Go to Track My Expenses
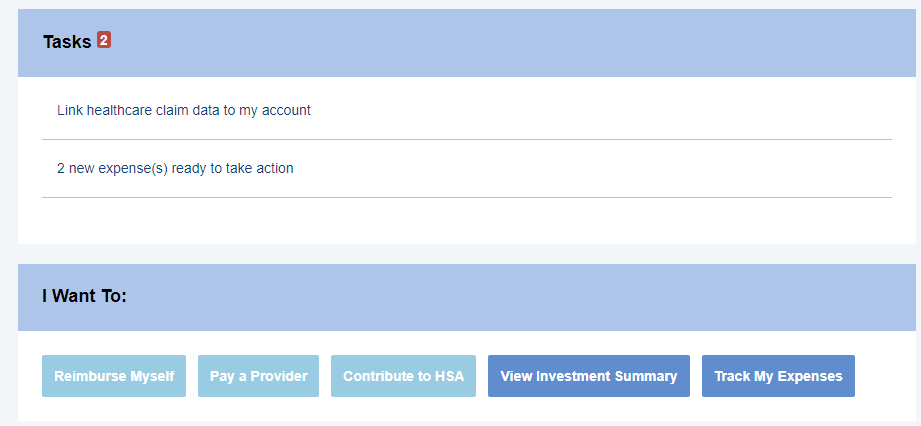This screenshot has width=921, height=426. (778, 376)
